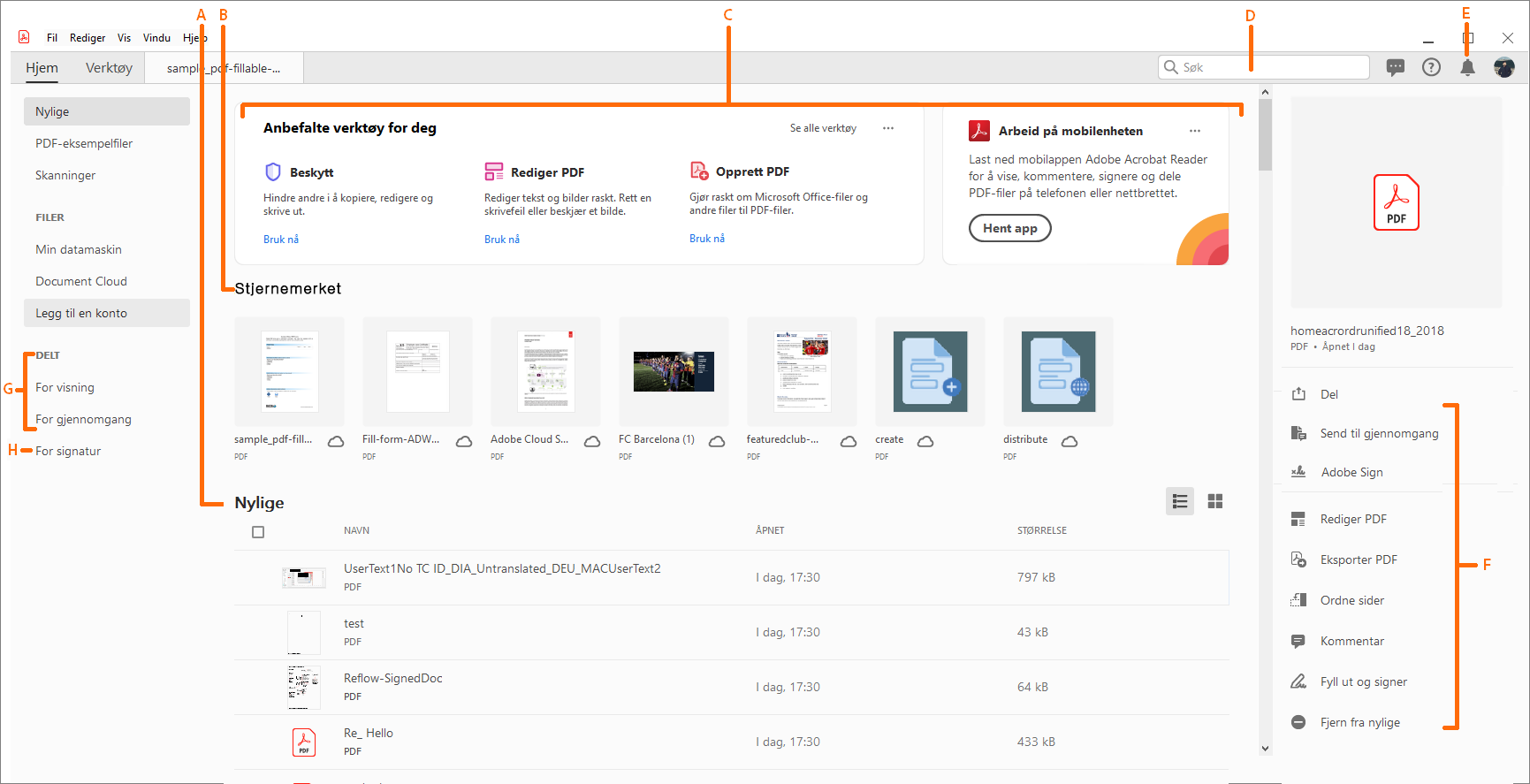
Task: Open the Vis menu
Action: [x=124, y=38]
